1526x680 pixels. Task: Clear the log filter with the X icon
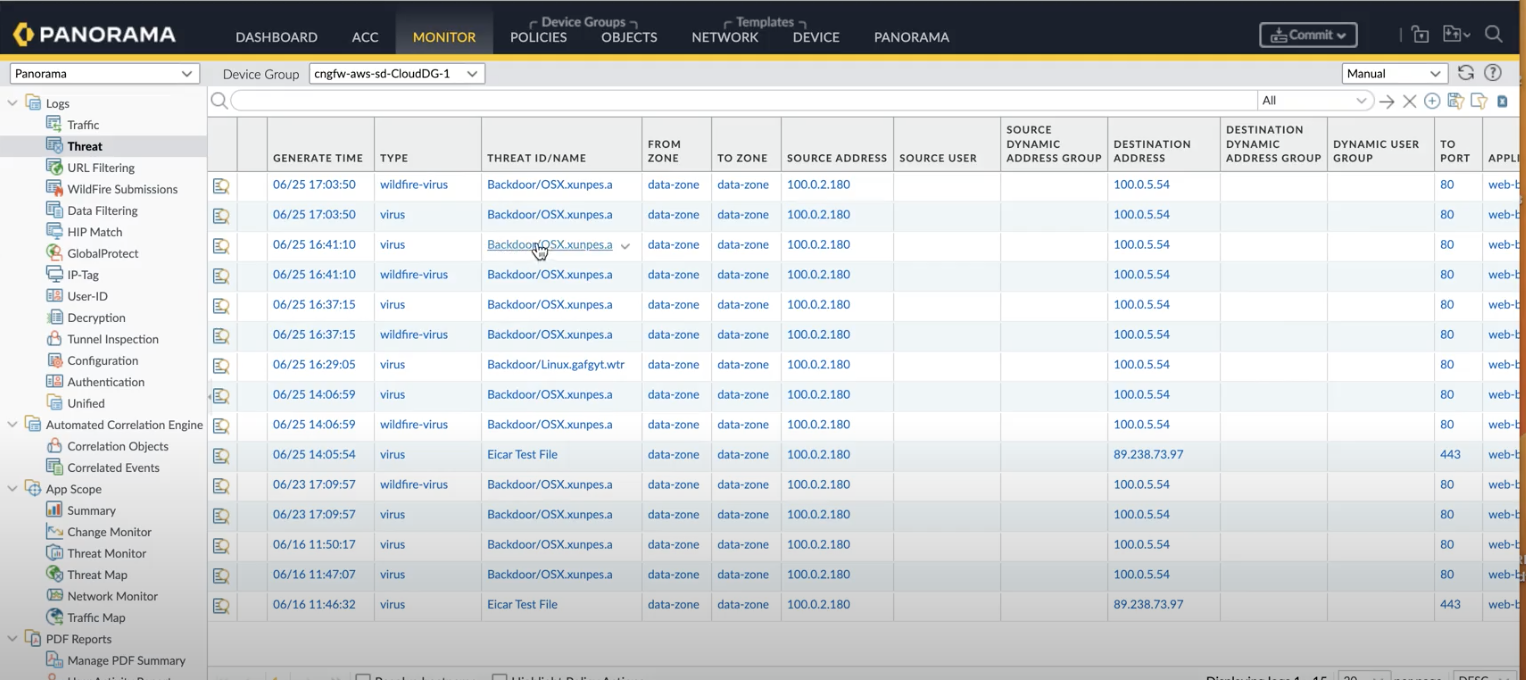pyautogui.click(x=1409, y=101)
